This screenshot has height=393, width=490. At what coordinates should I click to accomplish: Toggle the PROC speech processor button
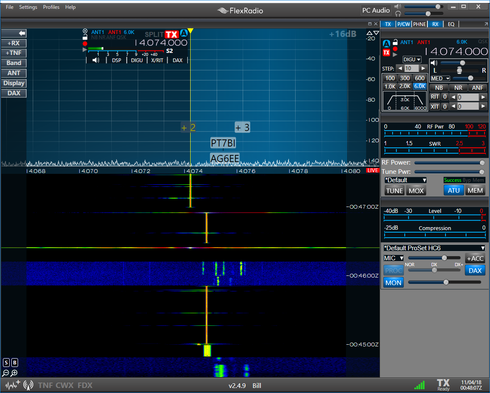393,270
